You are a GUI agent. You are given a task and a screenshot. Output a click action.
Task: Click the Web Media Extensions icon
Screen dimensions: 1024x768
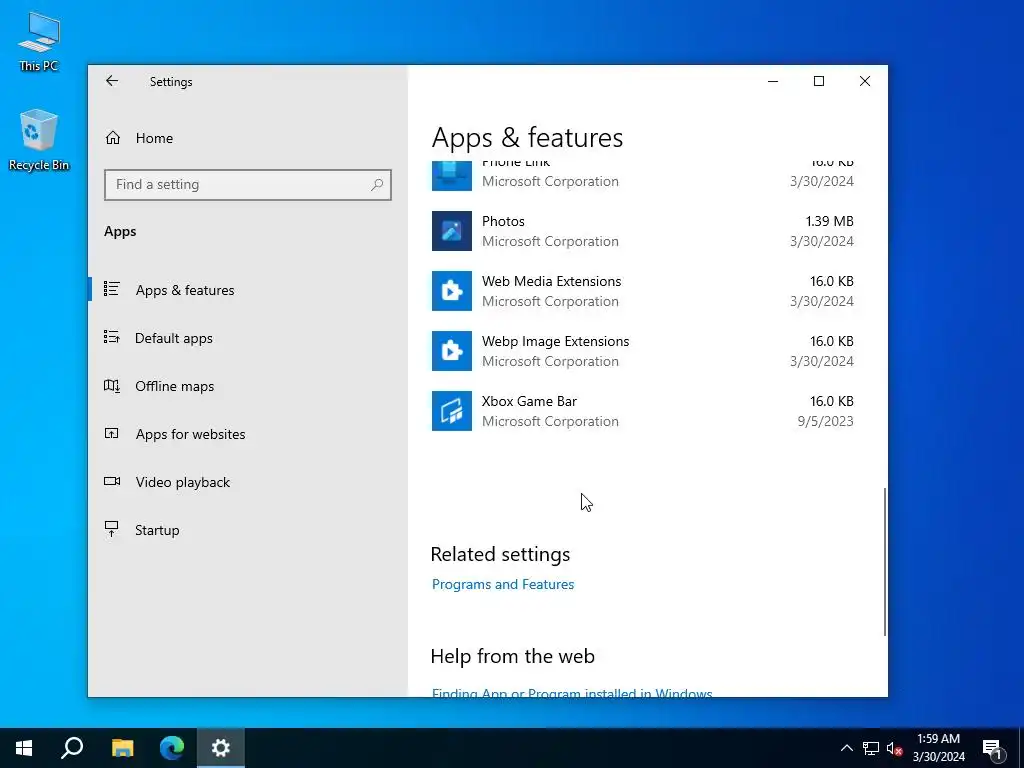452,291
